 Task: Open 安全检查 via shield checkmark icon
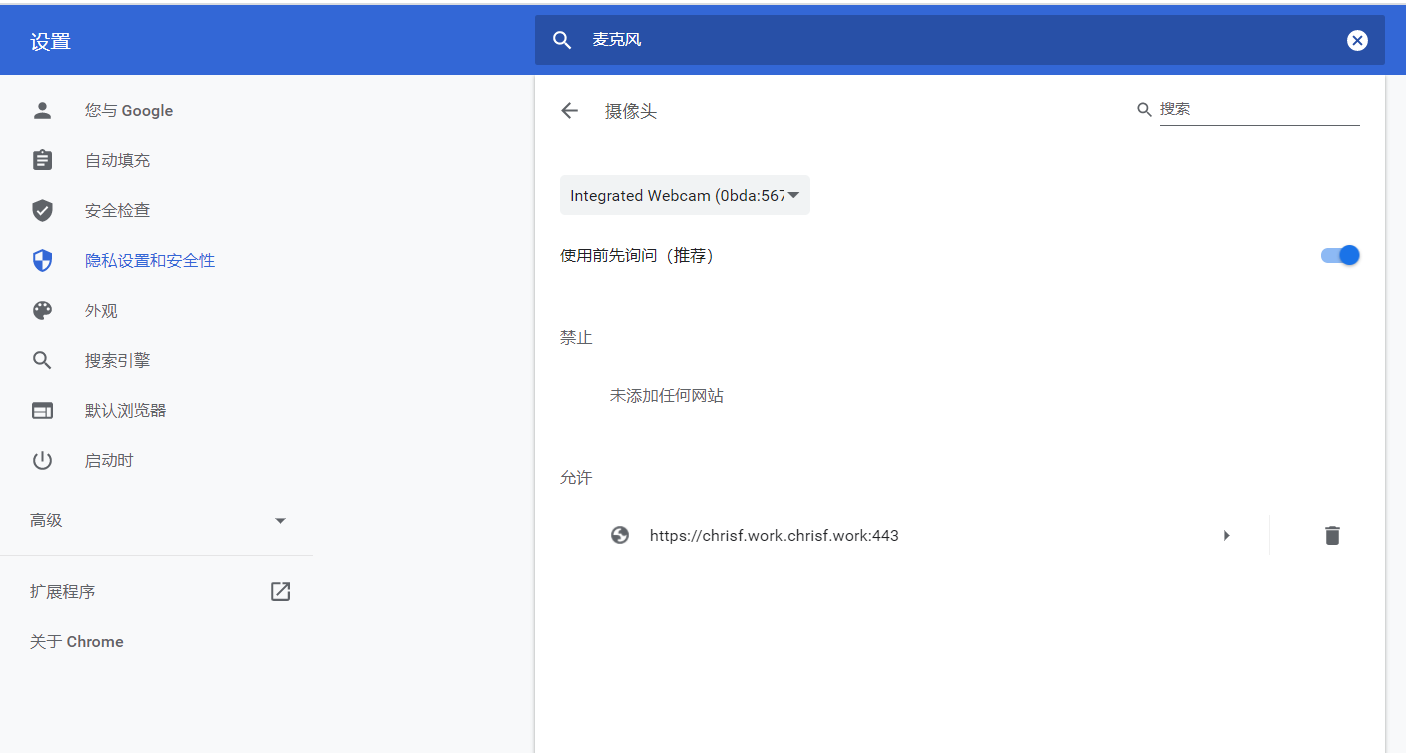[x=42, y=210]
